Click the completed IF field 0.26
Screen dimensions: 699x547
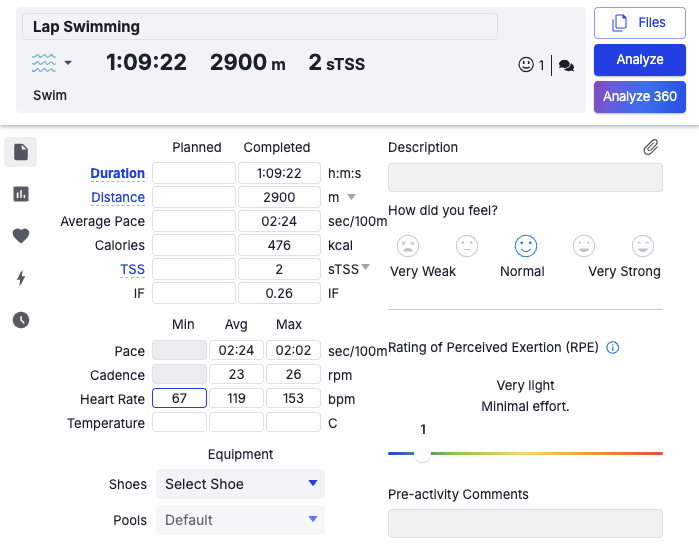click(280, 293)
